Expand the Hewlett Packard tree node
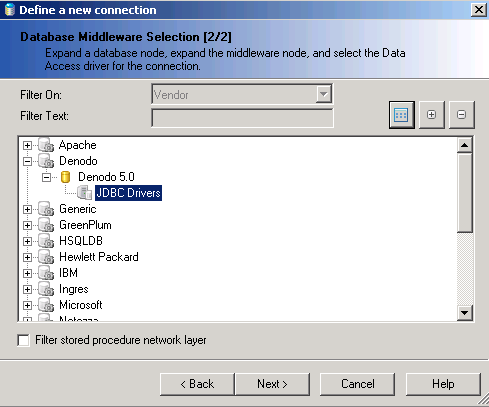Image resolution: width=489 pixels, height=407 pixels. [27, 257]
